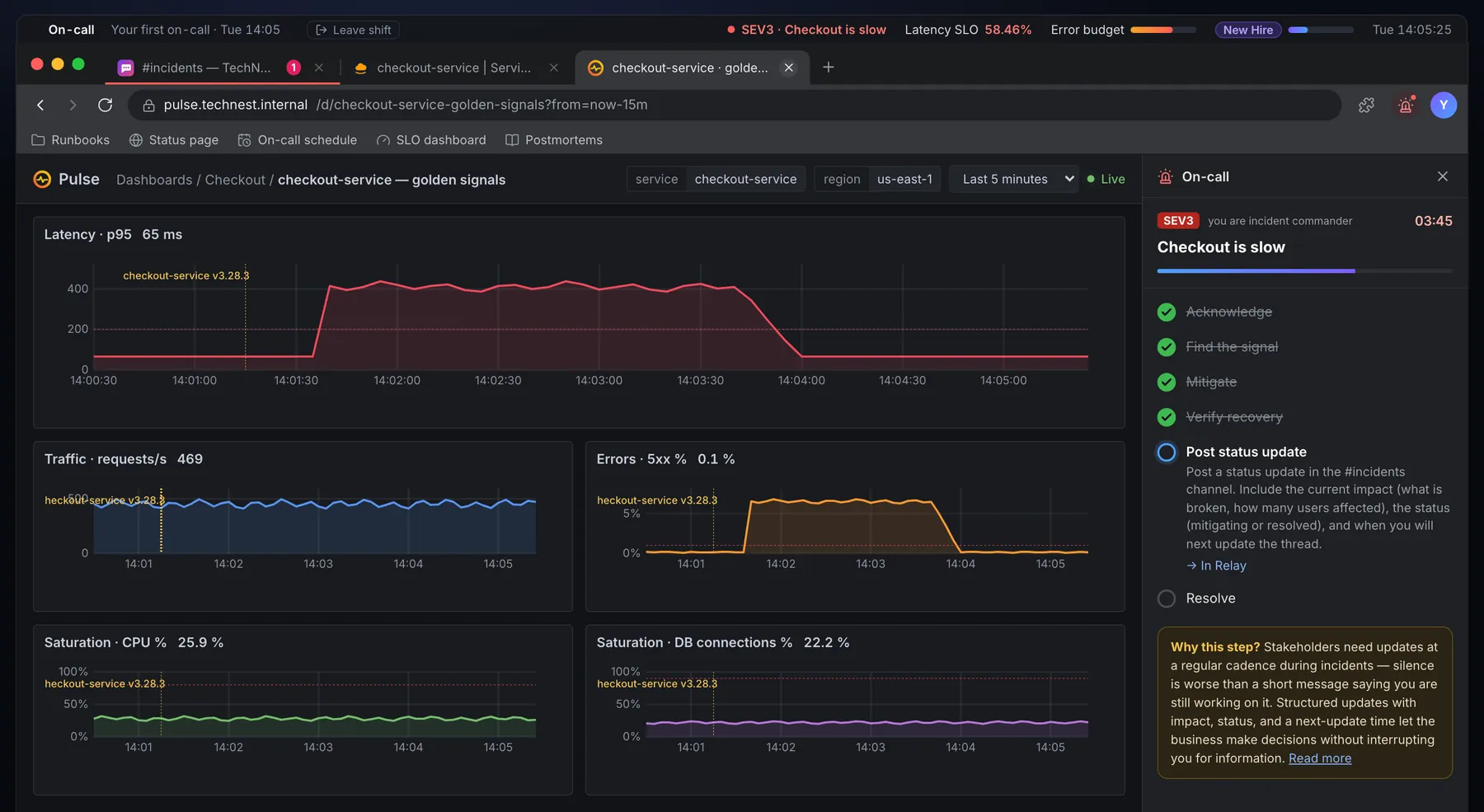Click the Checkout breadcrumb
The height and width of the screenshot is (812, 1484).
click(x=235, y=180)
